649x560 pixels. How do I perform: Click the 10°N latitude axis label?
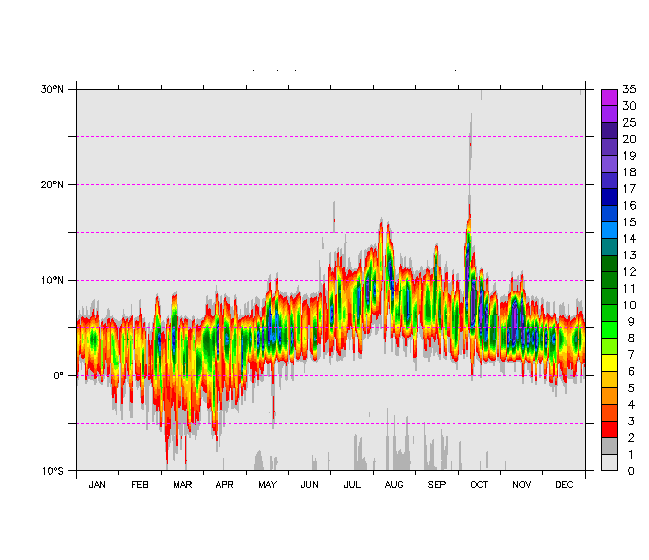tap(52, 280)
